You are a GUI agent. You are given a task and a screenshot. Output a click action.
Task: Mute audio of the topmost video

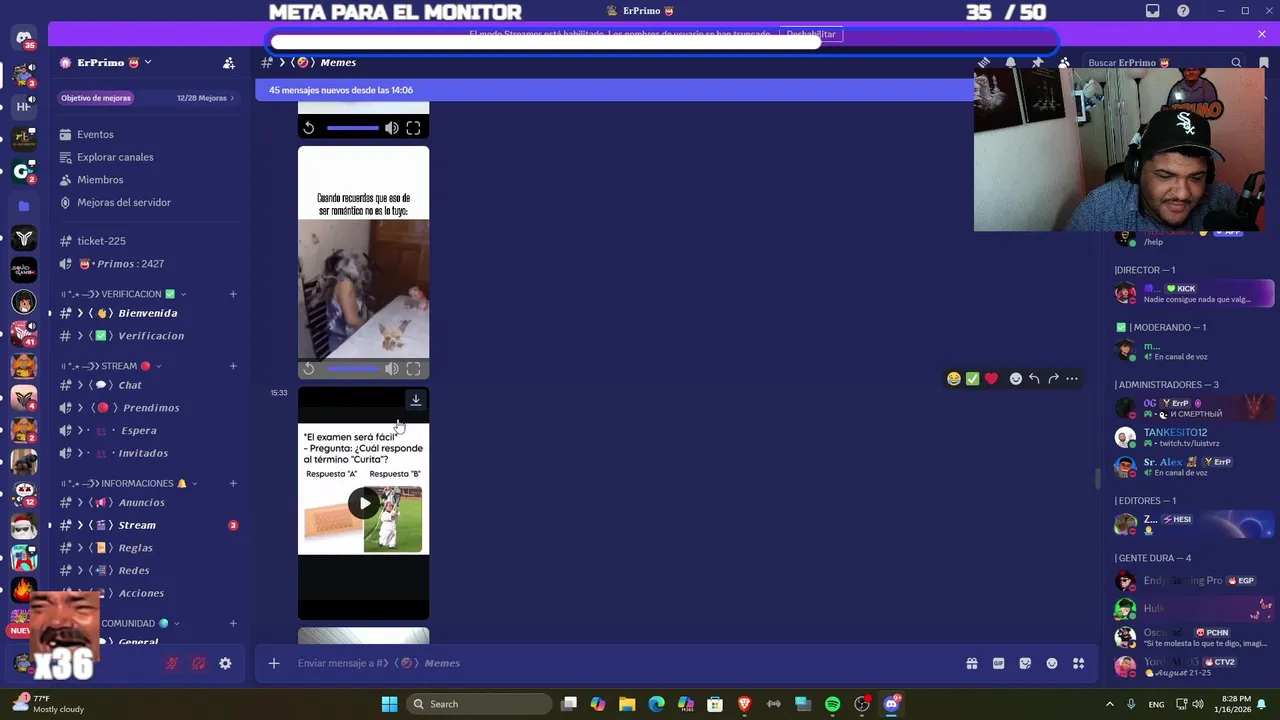click(391, 128)
